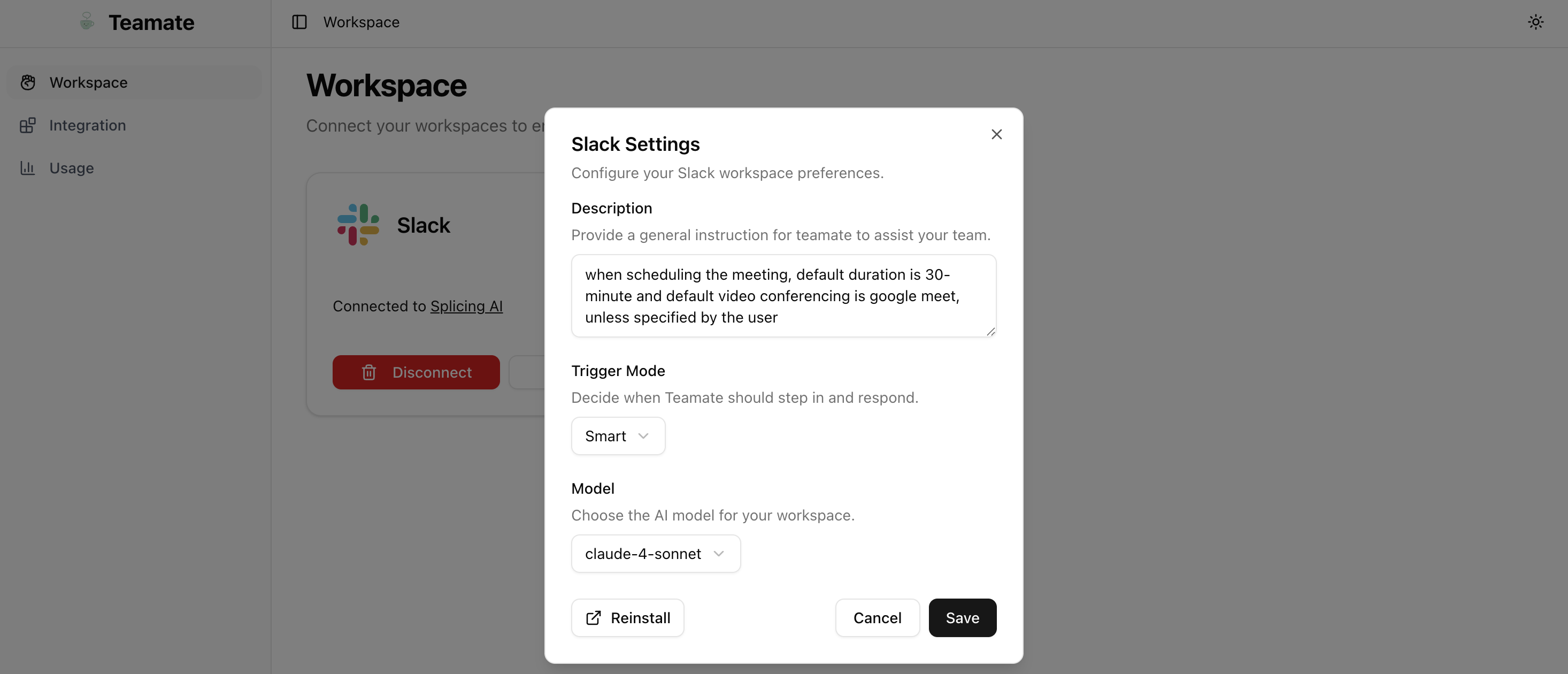The image size is (1568, 674).
Task: Click the Teamate logo icon
Action: point(87,21)
